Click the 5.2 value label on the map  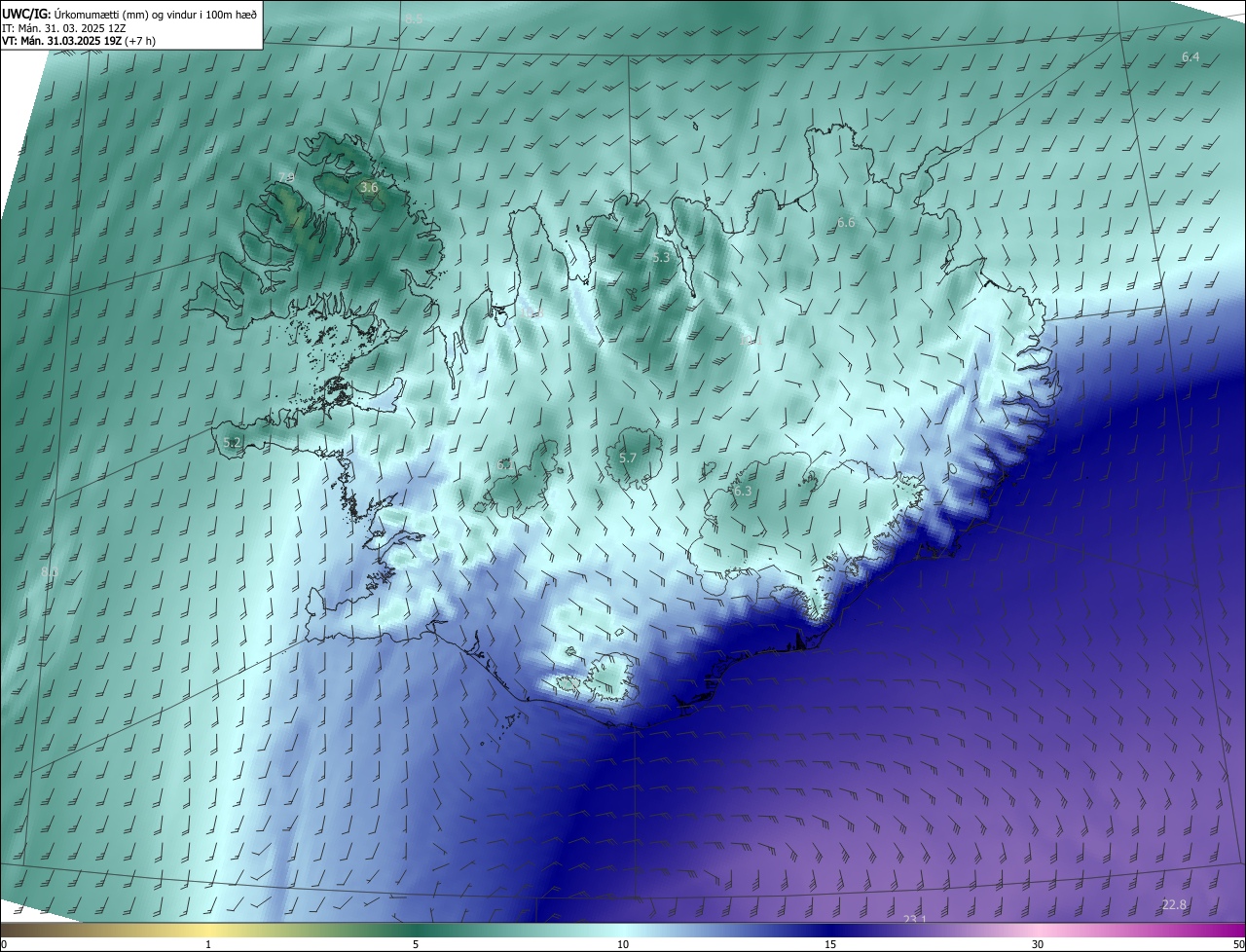click(232, 442)
